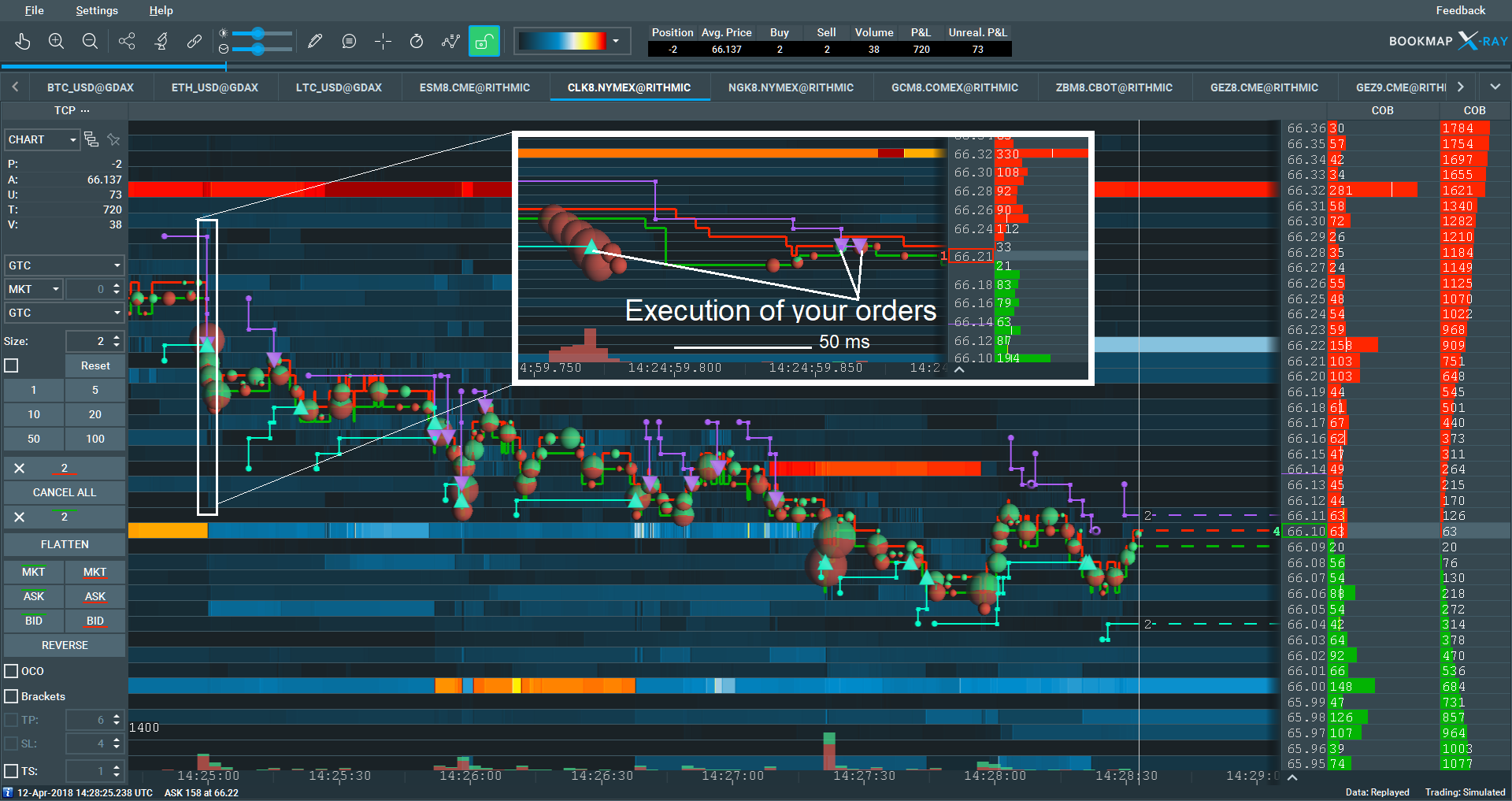Select the pencil drawing tool
Viewport: 1512px width, 801px height.
(315, 41)
